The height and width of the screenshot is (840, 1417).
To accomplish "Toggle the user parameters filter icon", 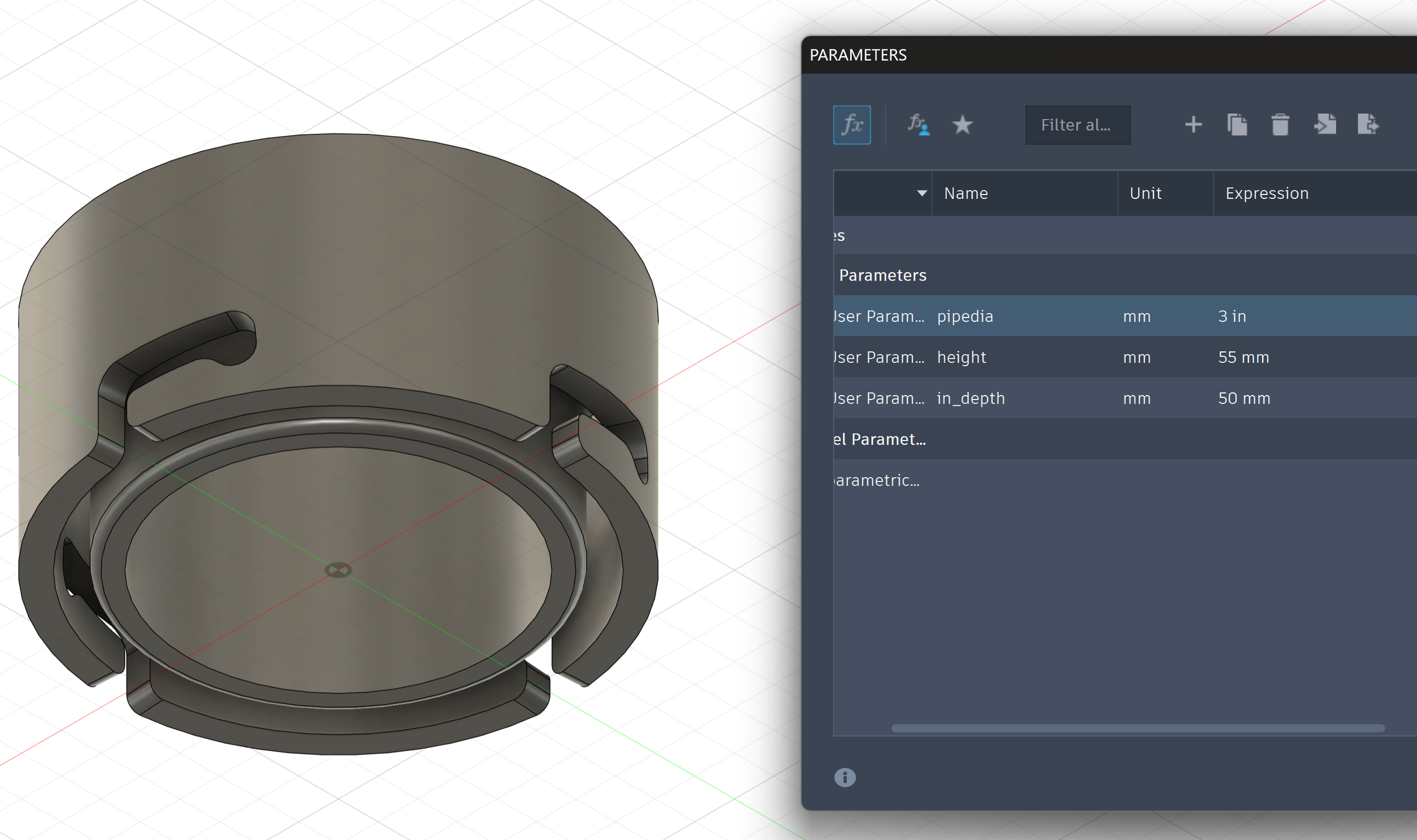I will [918, 125].
